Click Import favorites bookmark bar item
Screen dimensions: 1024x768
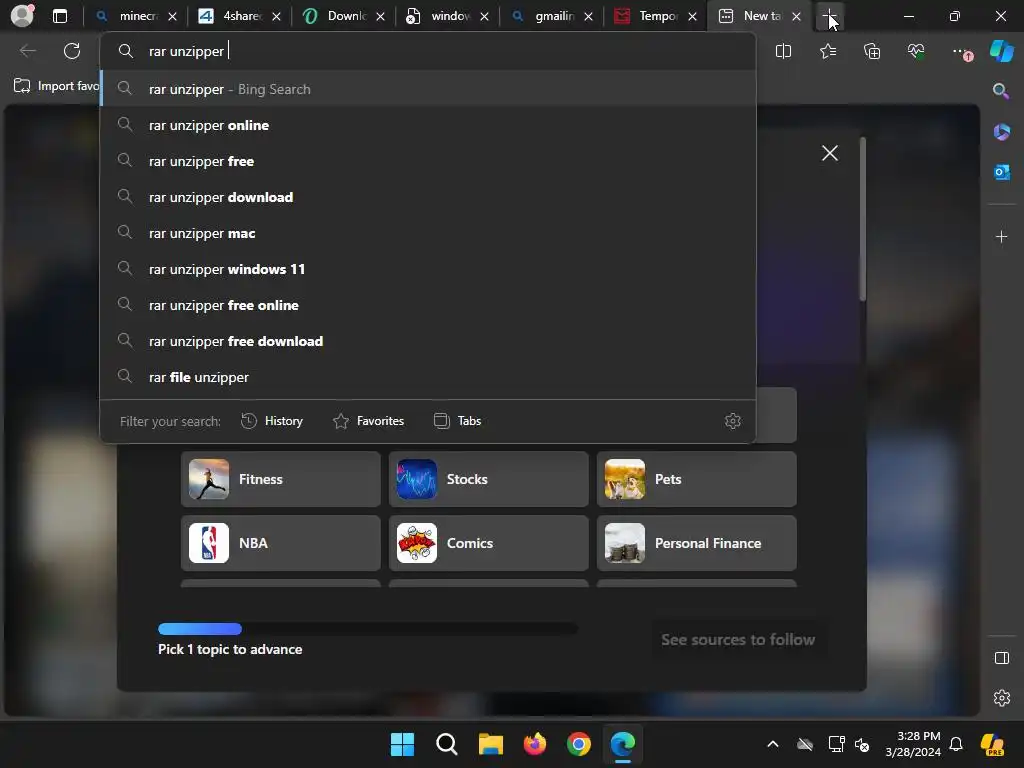[56, 86]
